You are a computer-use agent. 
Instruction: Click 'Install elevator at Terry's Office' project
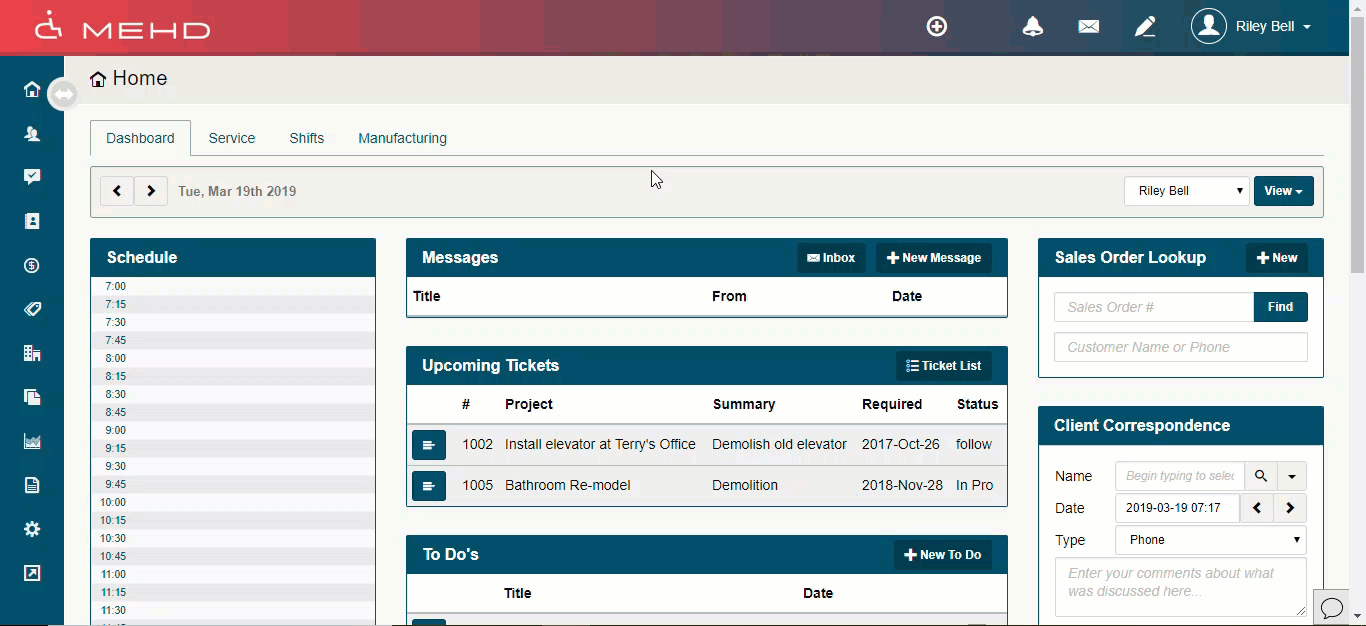click(600, 445)
